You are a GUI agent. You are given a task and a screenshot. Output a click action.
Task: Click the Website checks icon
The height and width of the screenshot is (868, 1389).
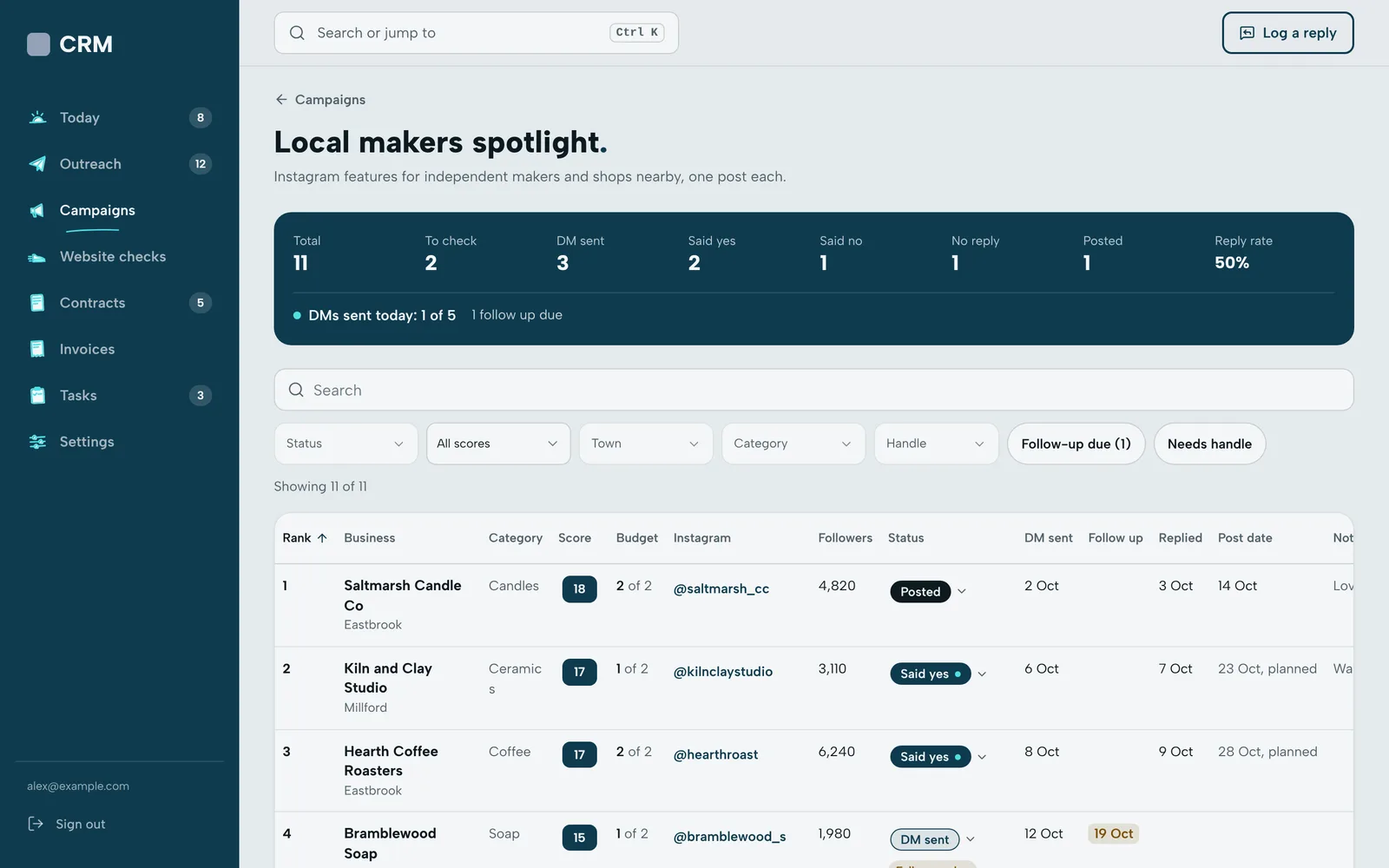37,257
